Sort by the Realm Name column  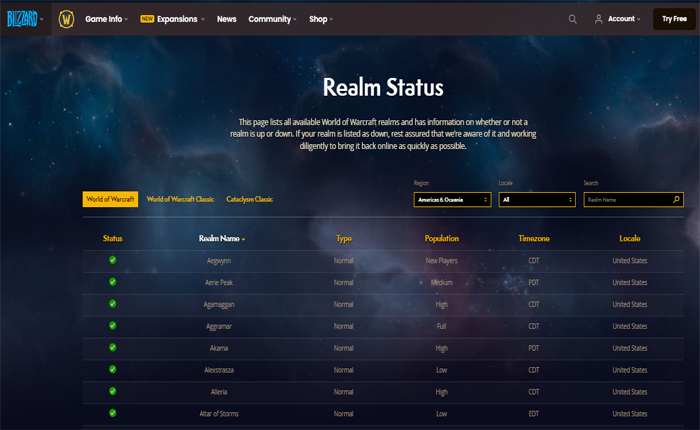pyautogui.click(x=221, y=238)
